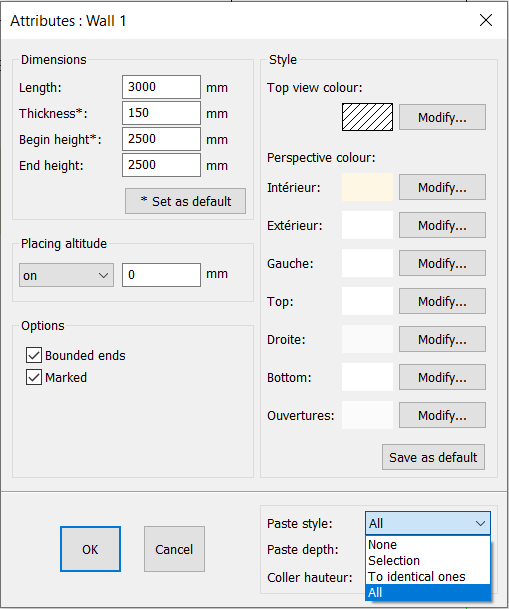Focus the Thickness input field
Viewport: 509px width, 609px height.
162,113
